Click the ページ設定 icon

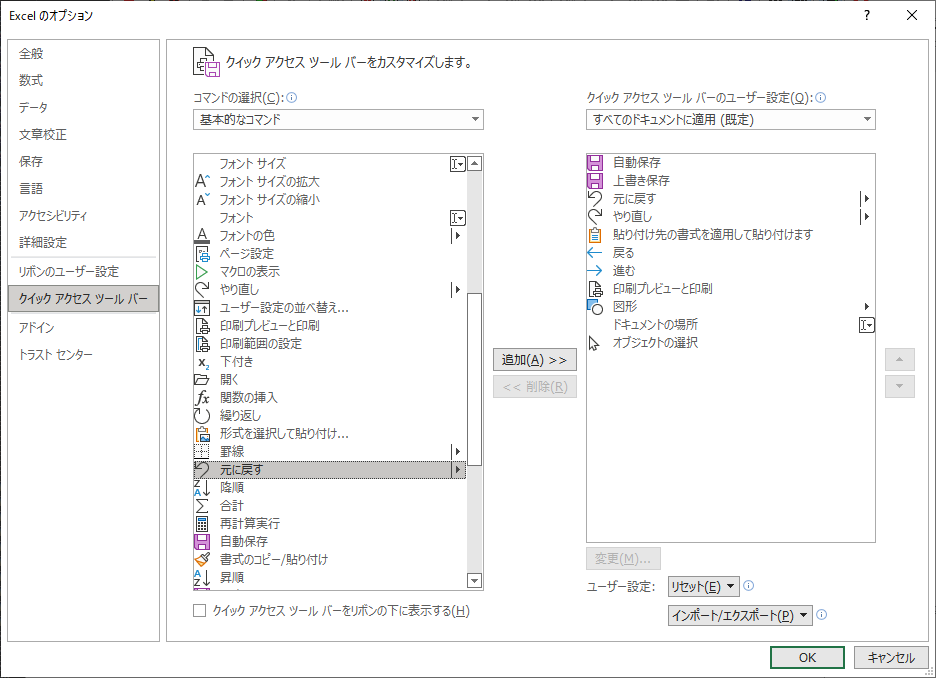click(x=202, y=254)
